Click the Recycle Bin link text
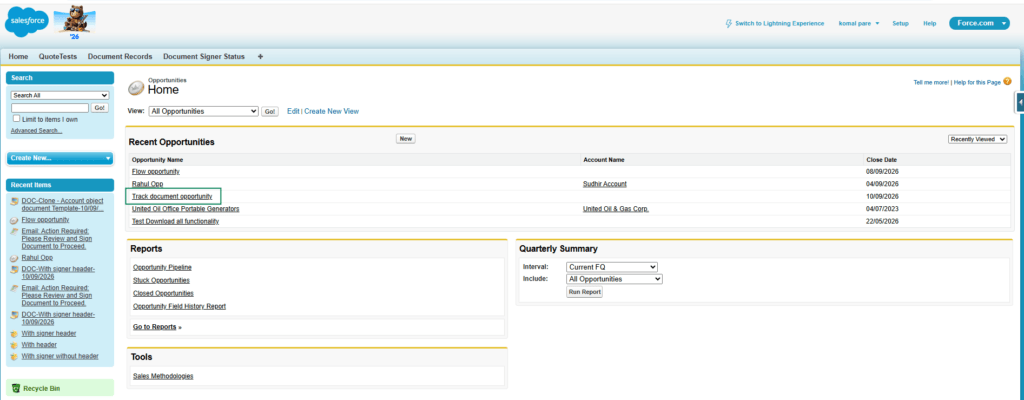Viewport: 1024px width, 400px height. (x=42, y=388)
